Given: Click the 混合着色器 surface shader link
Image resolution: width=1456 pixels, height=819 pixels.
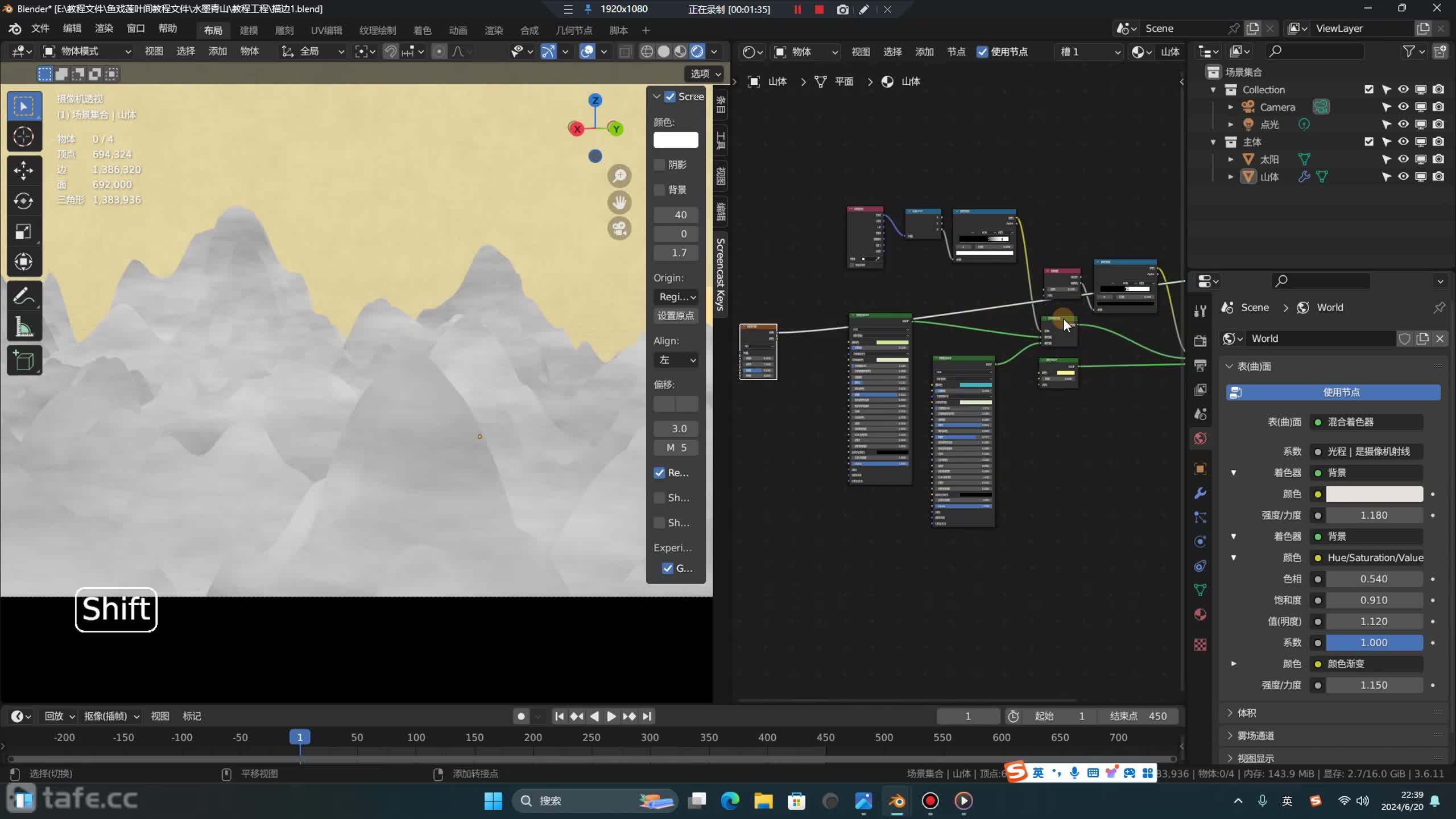Looking at the screenshot, I should (x=1366, y=422).
